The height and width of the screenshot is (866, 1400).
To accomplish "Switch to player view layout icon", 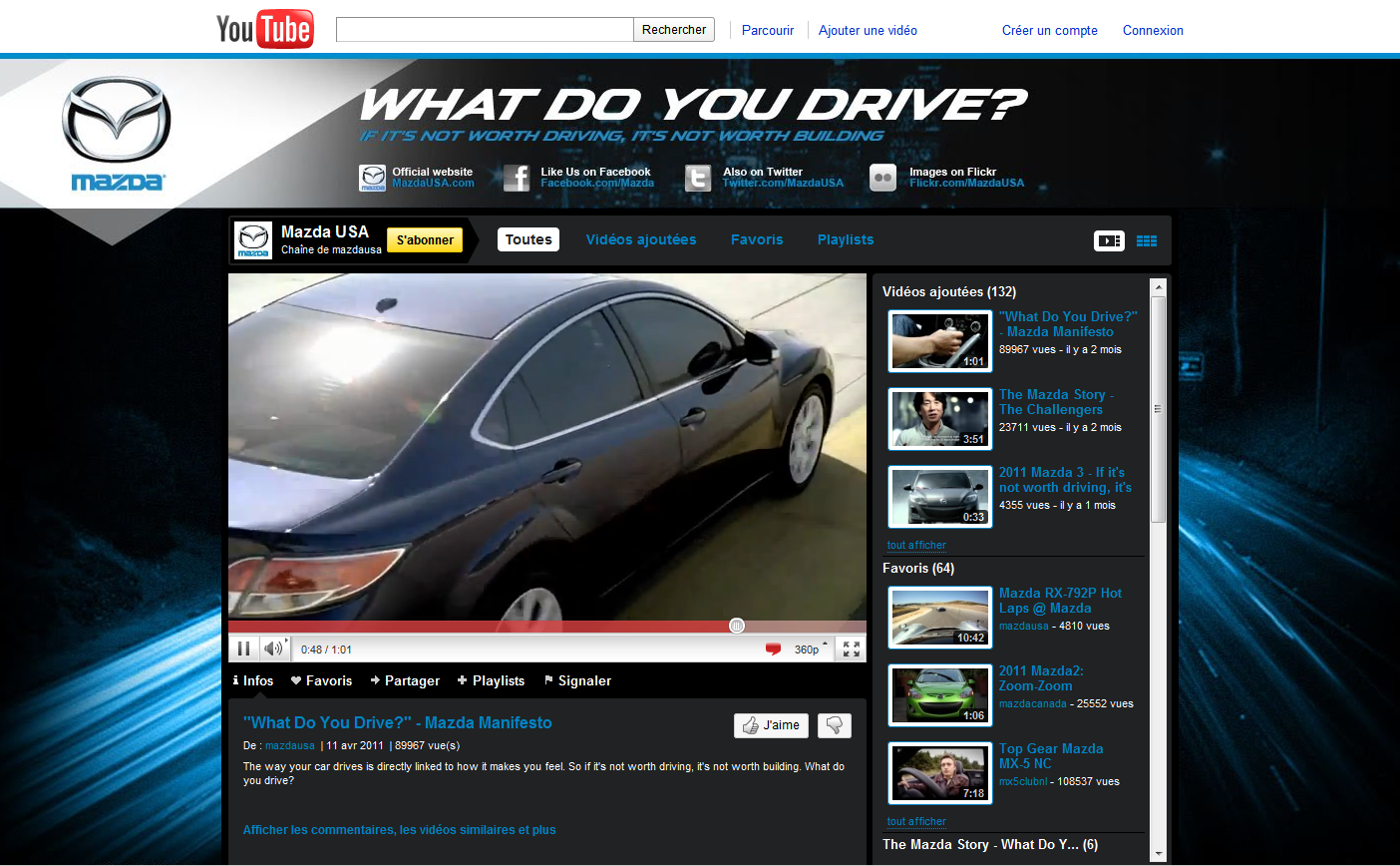I will (1109, 240).
